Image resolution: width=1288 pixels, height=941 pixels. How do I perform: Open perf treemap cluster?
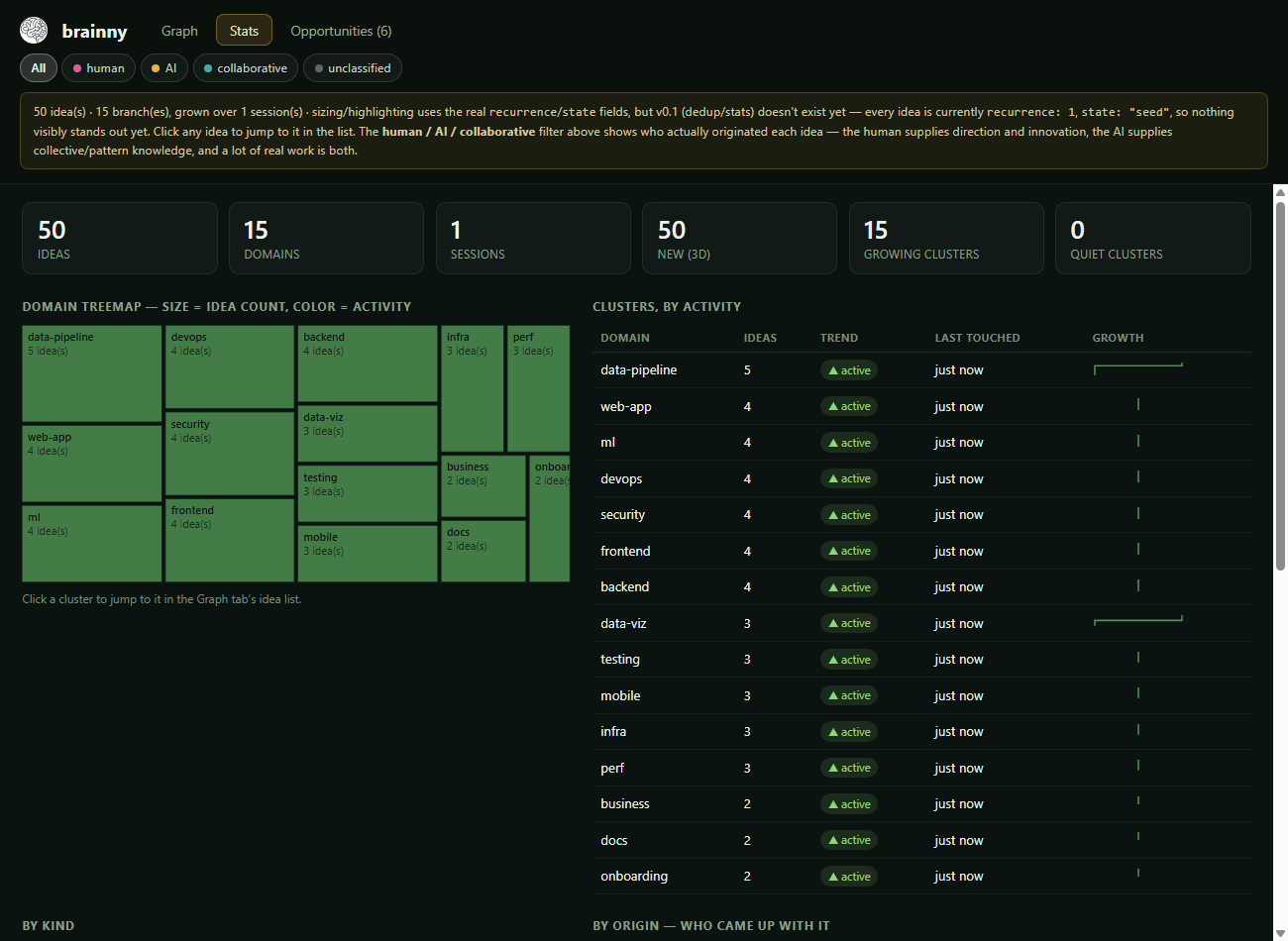(x=538, y=389)
